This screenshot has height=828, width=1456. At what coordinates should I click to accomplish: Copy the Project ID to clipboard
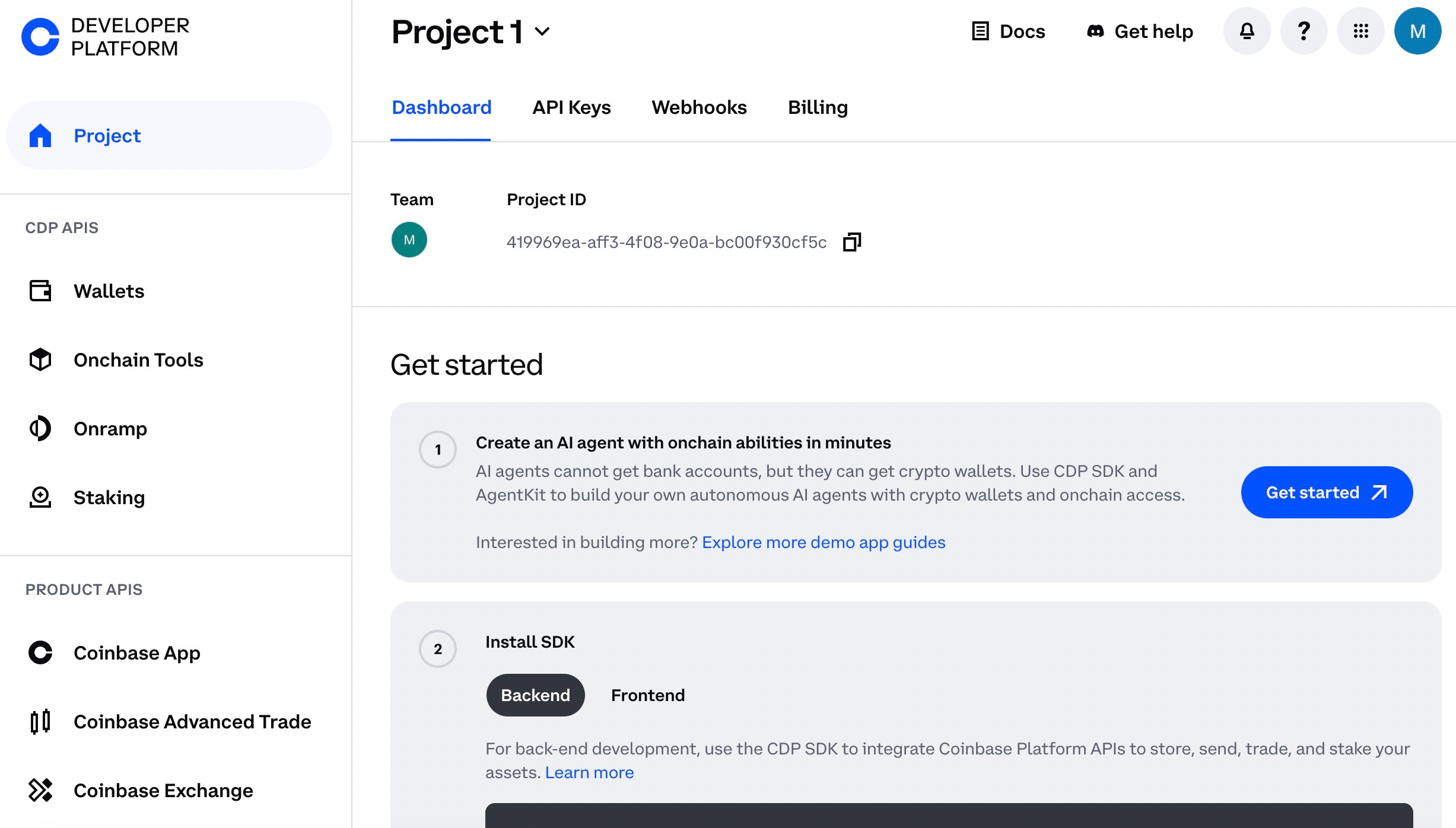click(852, 241)
